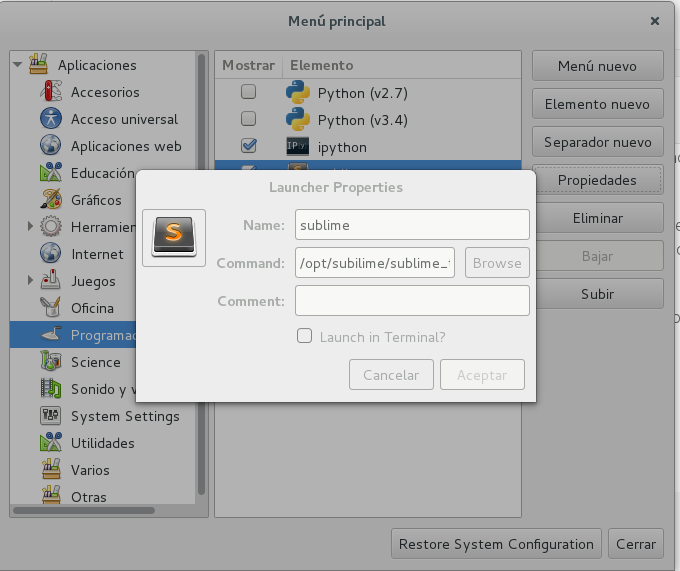Click the Sublime Text launcher icon button

(x=174, y=238)
